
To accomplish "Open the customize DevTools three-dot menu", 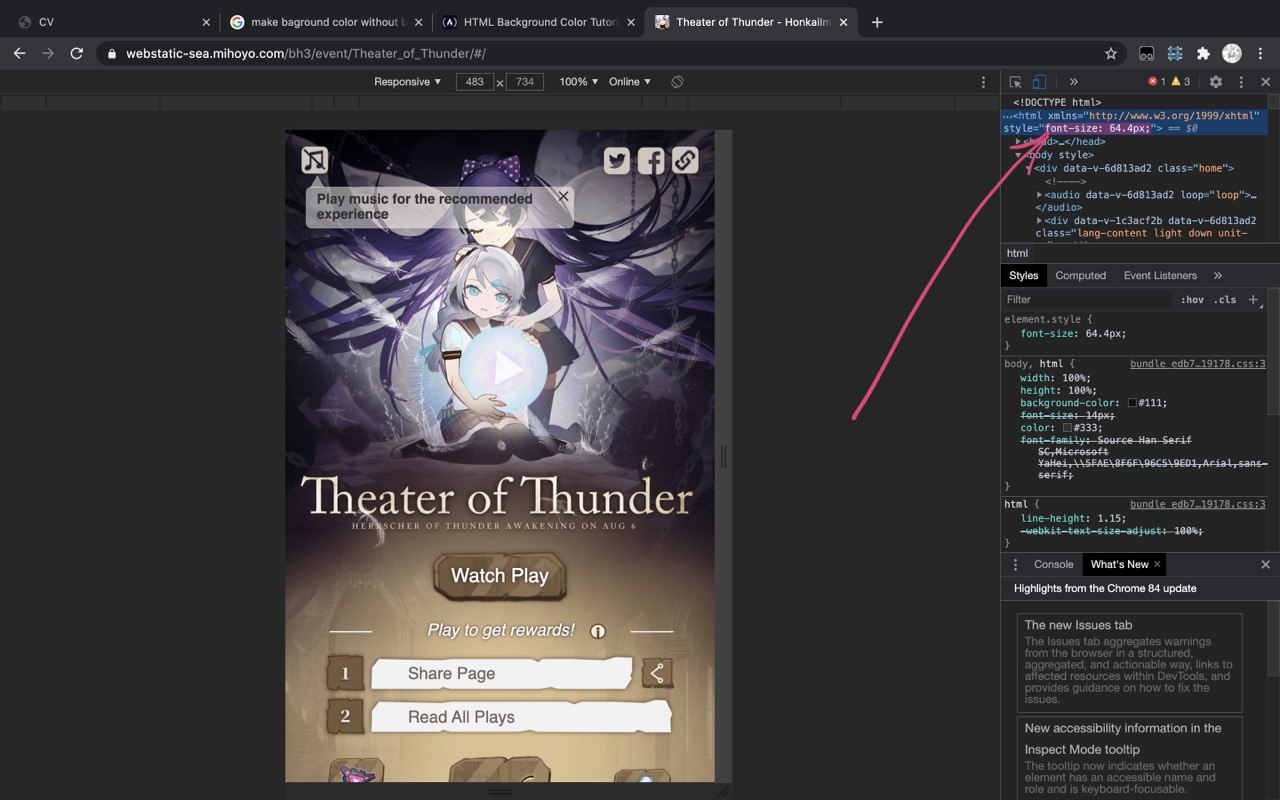I will [1241, 82].
